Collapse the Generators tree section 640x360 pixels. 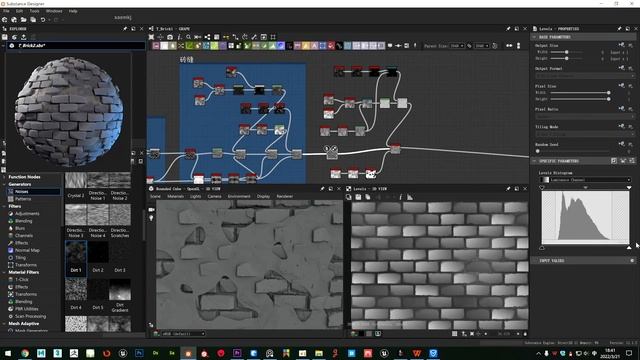pos(4,184)
